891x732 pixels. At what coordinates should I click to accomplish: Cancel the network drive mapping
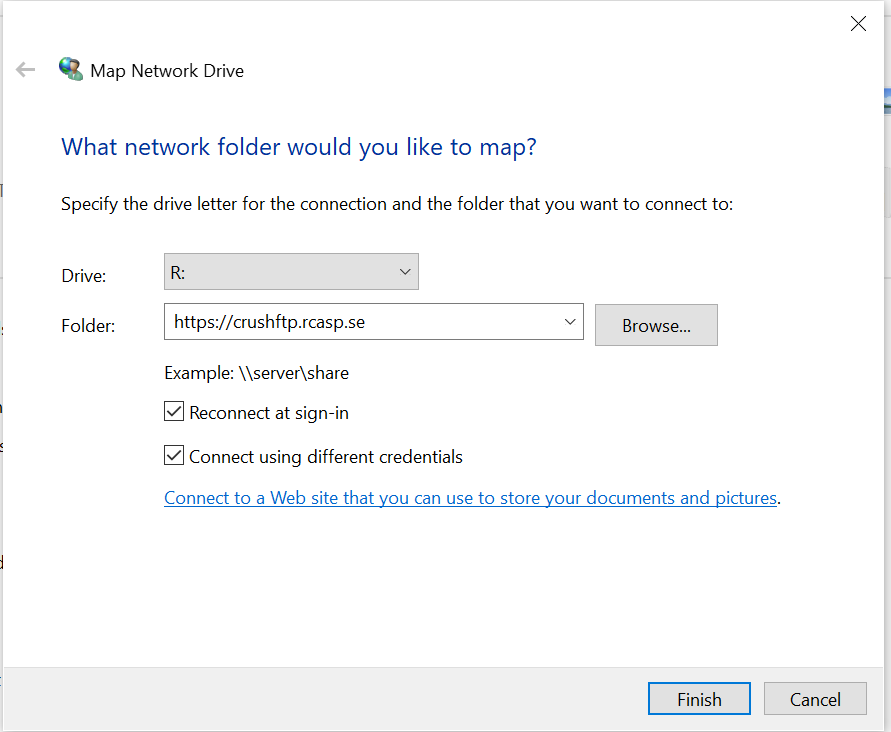(815, 699)
